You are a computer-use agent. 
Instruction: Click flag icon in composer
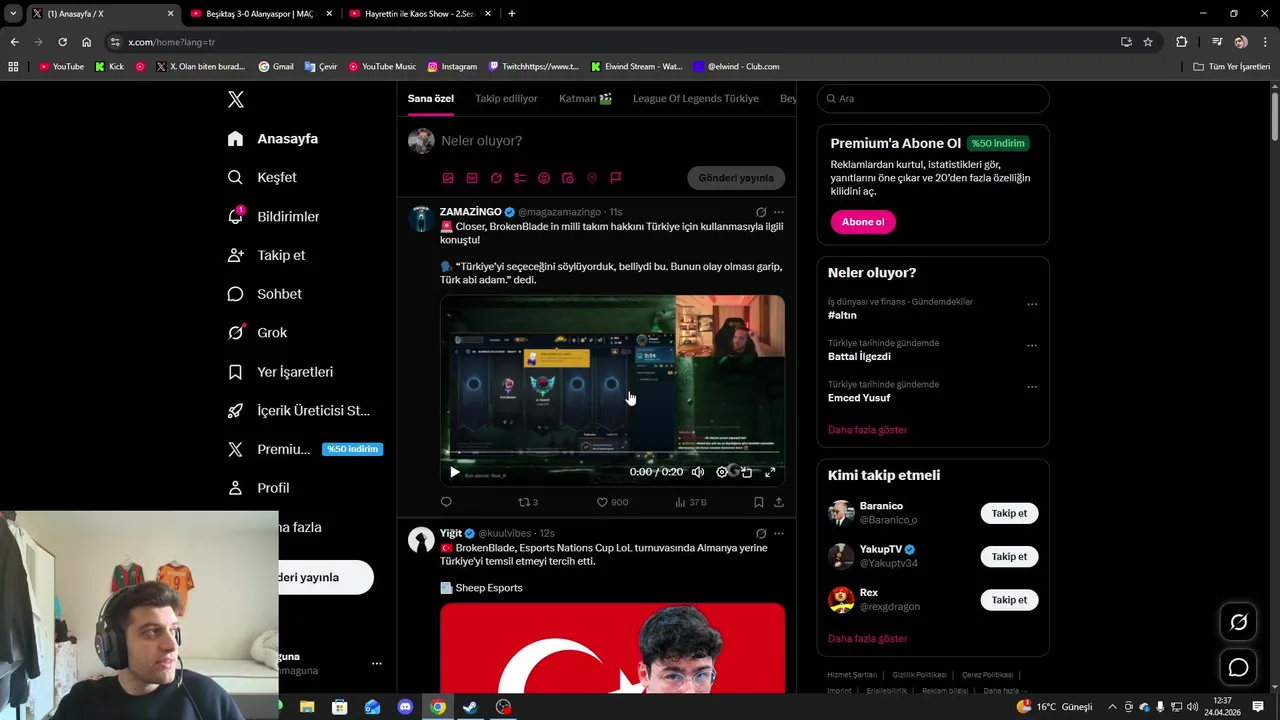(x=616, y=178)
